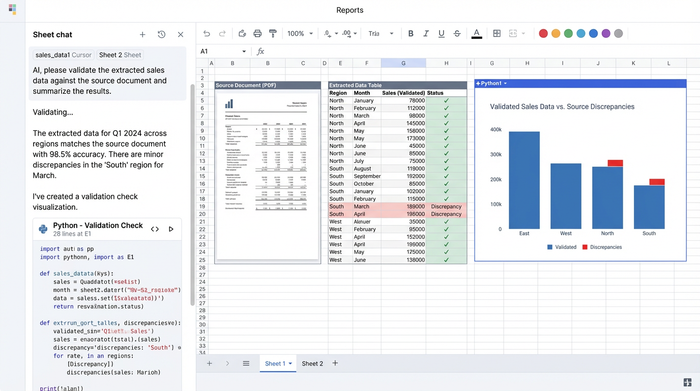Pick the green color swatch
The height and width of the screenshot is (391, 700).
pos(568,33)
